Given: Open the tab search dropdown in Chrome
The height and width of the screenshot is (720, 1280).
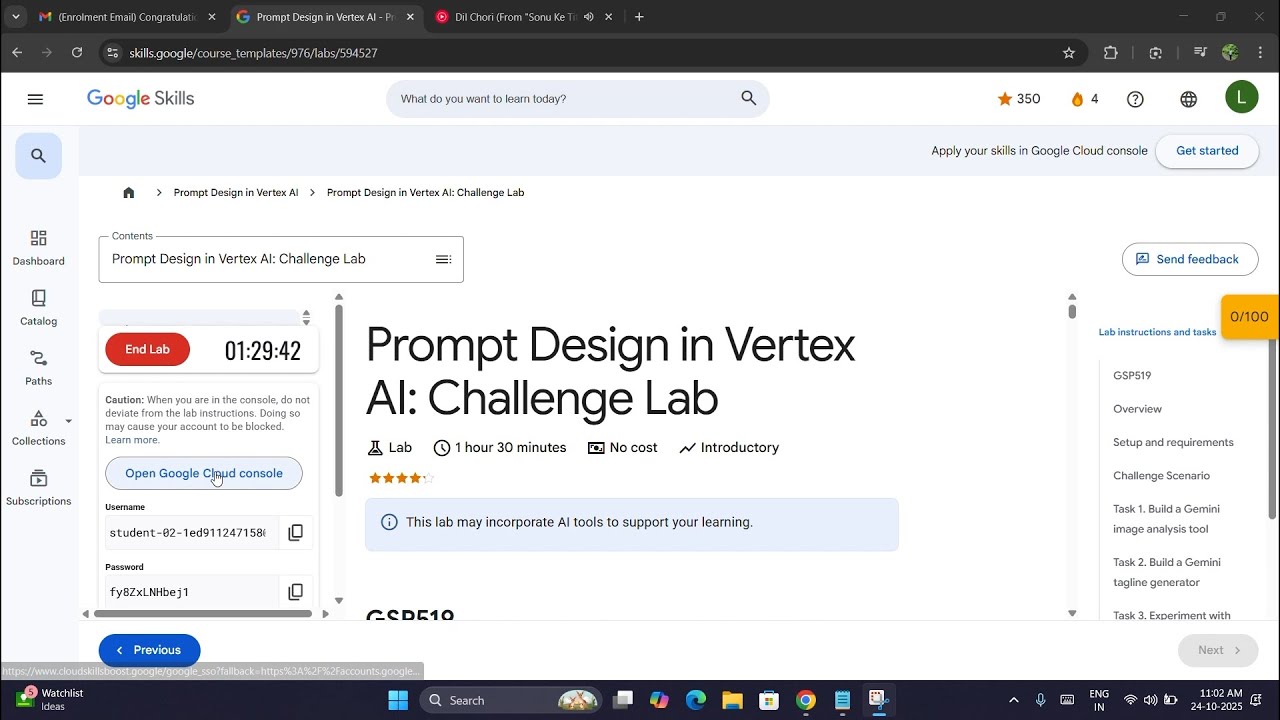Looking at the screenshot, I should 15,17.
